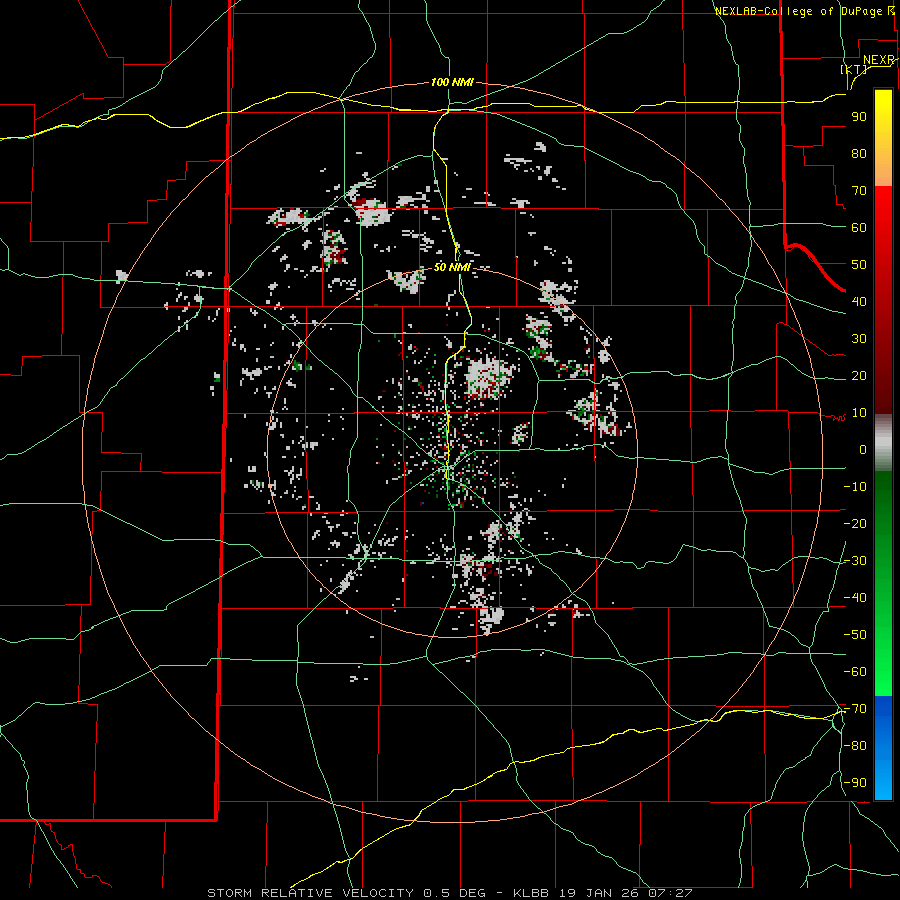Click the KLBB station identifier

[x=531, y=893]
